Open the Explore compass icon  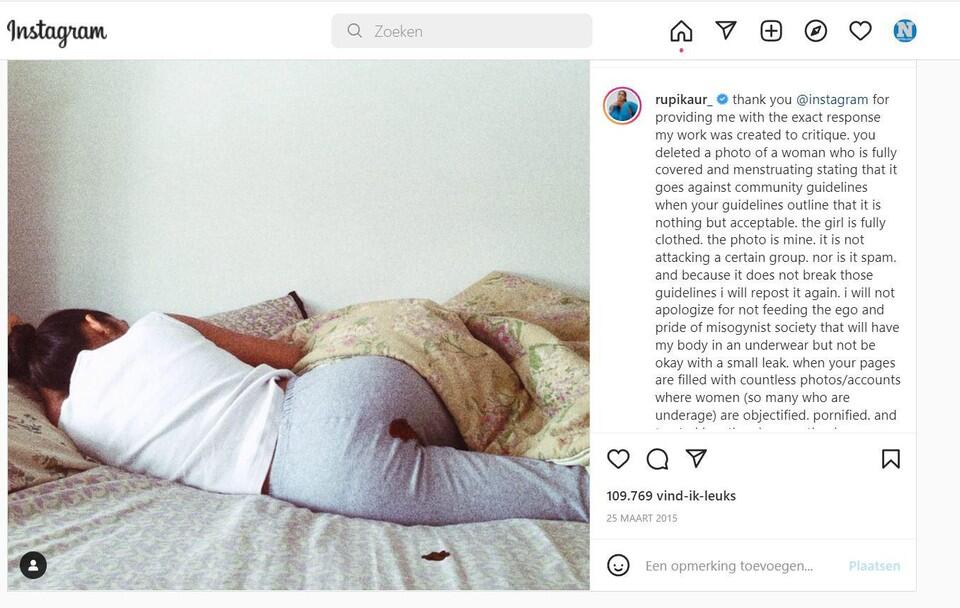click(x=816, y=31)
